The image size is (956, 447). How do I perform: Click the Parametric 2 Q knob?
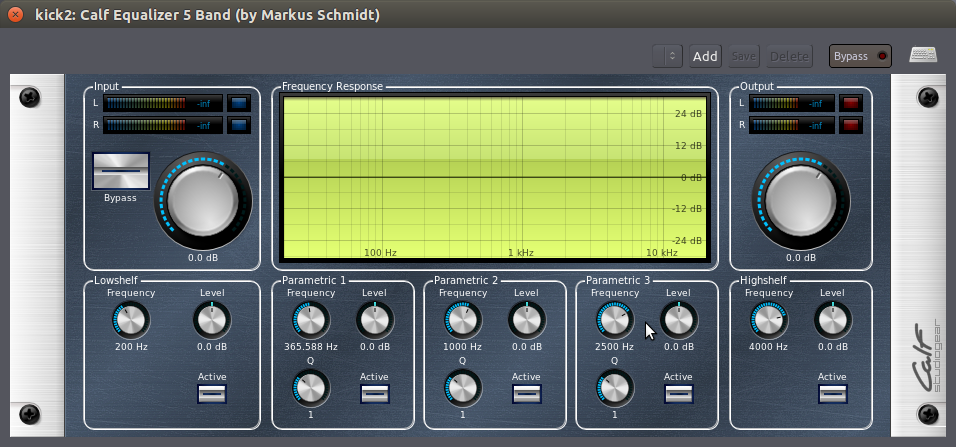click(463, 388)
